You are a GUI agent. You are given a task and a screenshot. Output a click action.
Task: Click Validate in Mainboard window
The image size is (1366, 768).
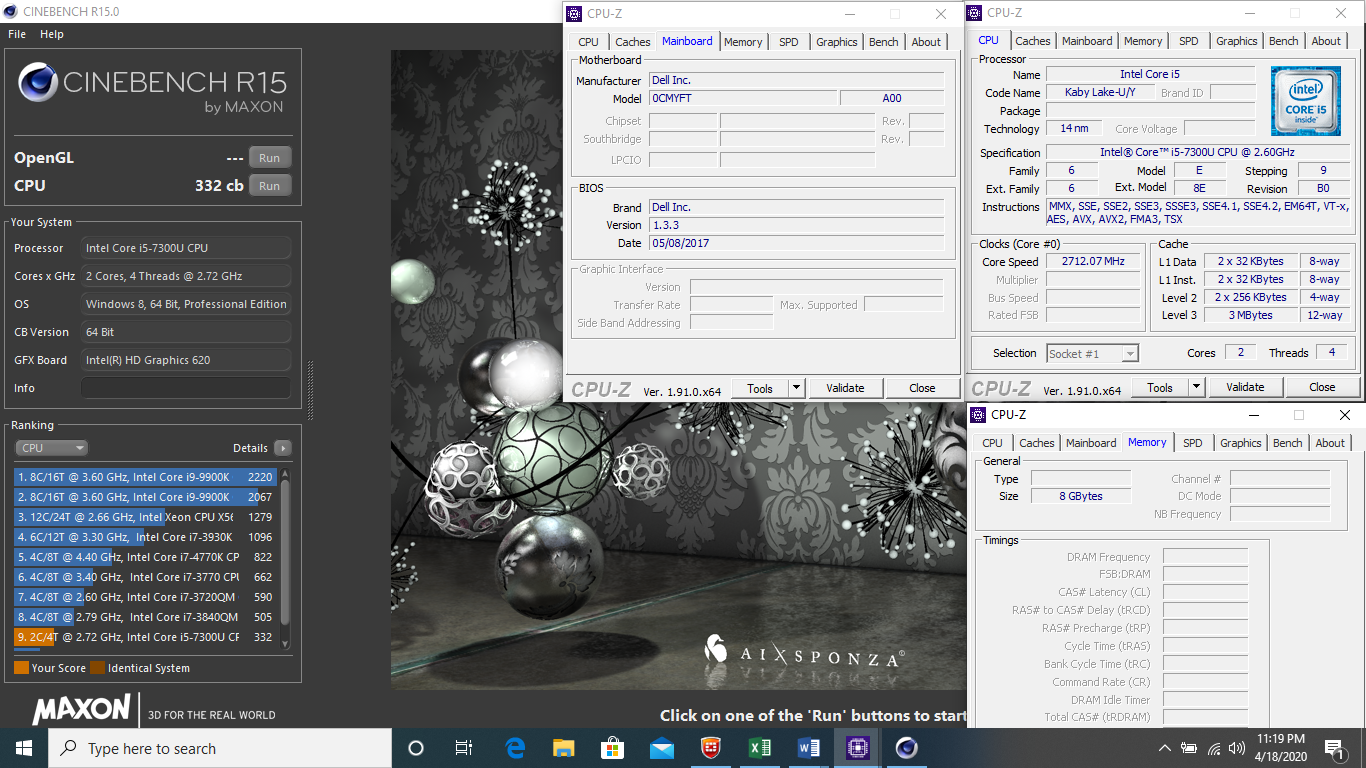coord(845,388)
